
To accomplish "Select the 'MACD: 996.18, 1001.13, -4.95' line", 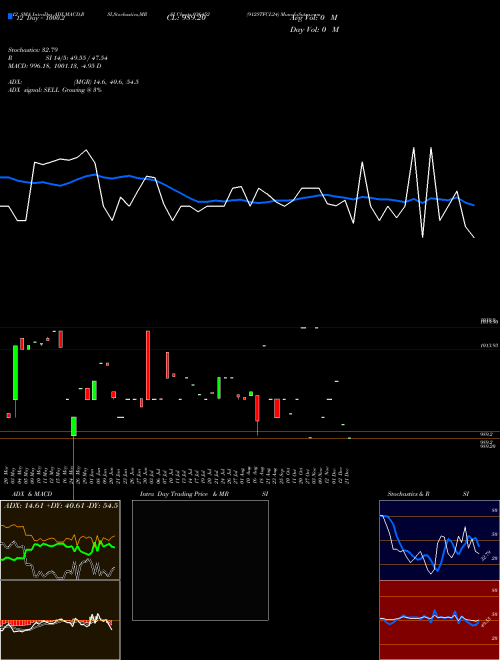I will pyautogui.click(x=55, y=66).
